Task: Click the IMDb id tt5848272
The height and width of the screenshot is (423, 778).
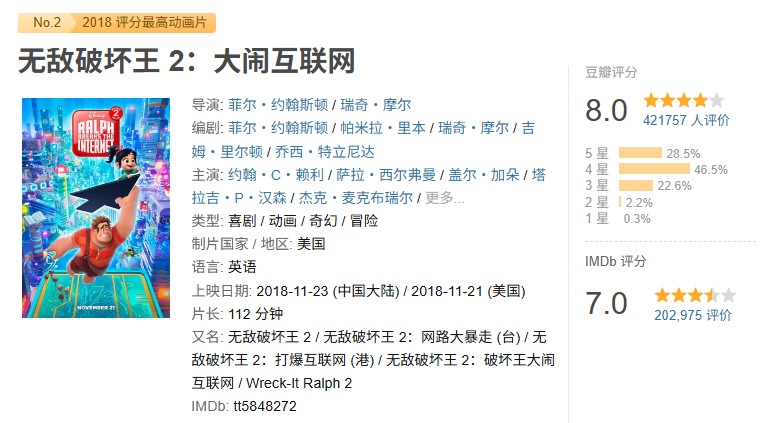Action: coord(265,406)
